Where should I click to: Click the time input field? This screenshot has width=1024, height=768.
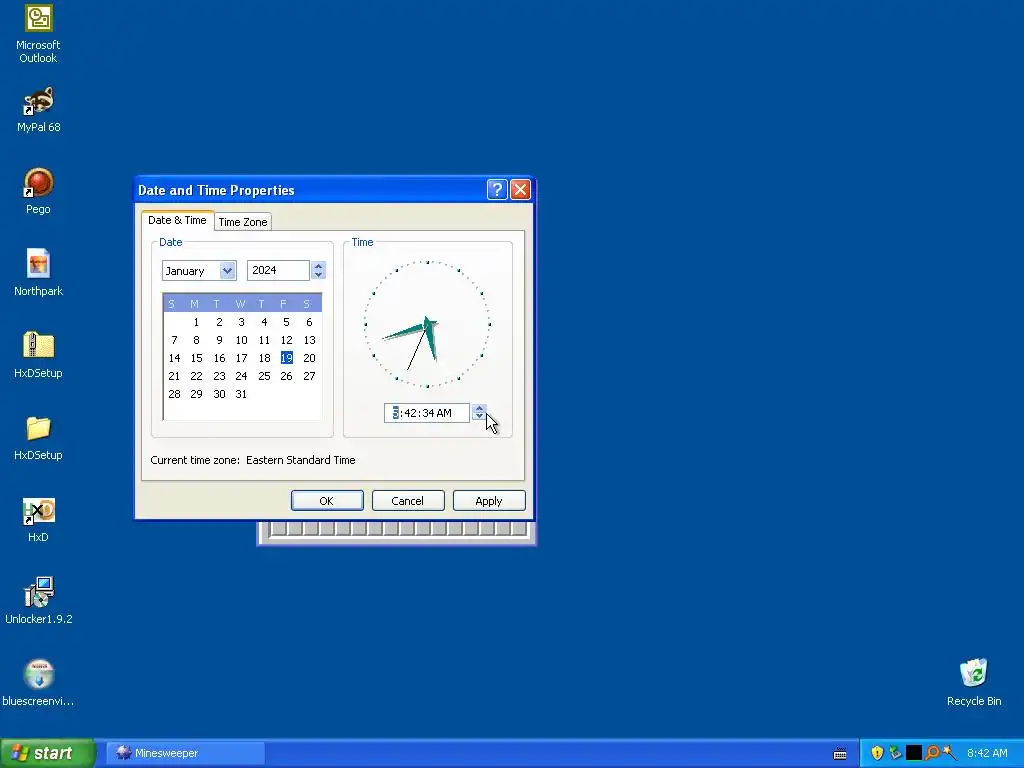pos(426,413)
